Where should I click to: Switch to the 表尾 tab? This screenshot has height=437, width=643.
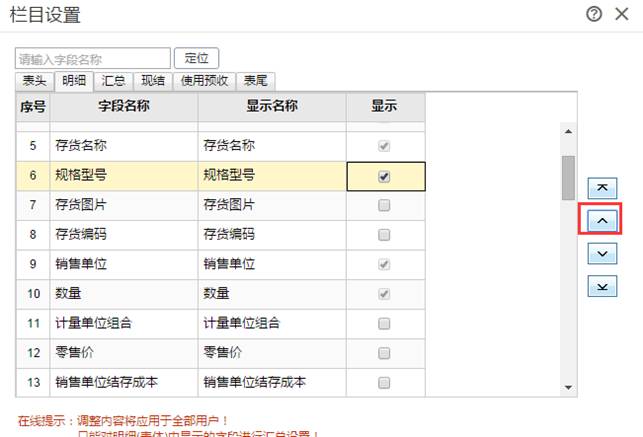(x=255, y=82)
